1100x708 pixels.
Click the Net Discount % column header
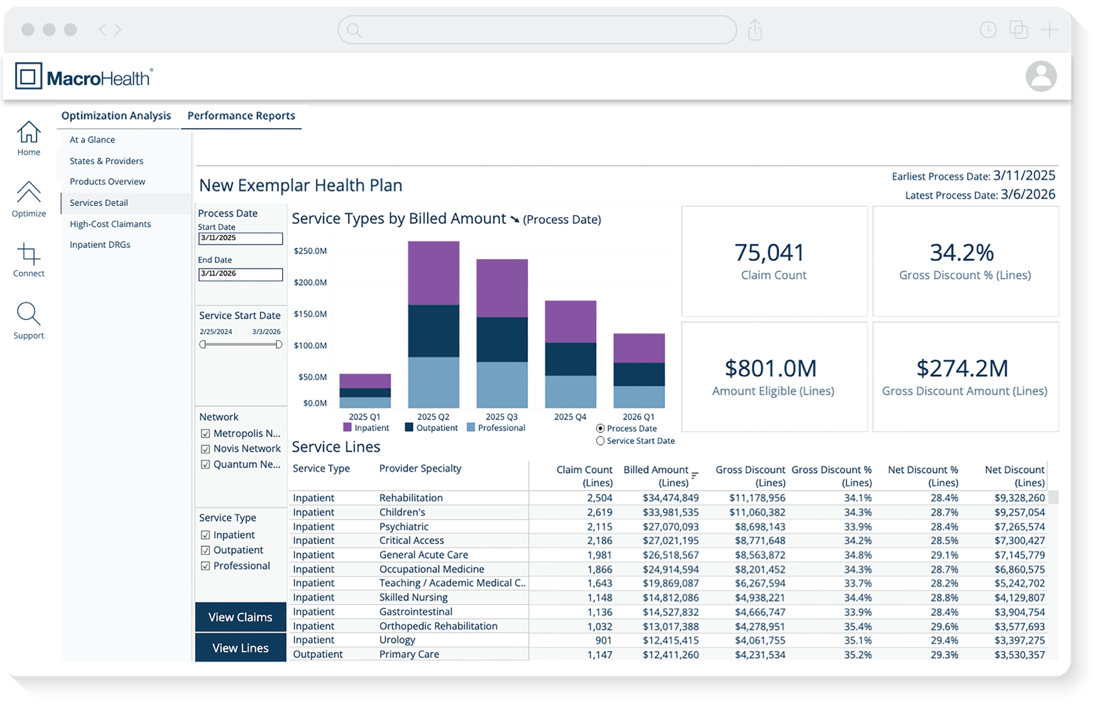923,476
